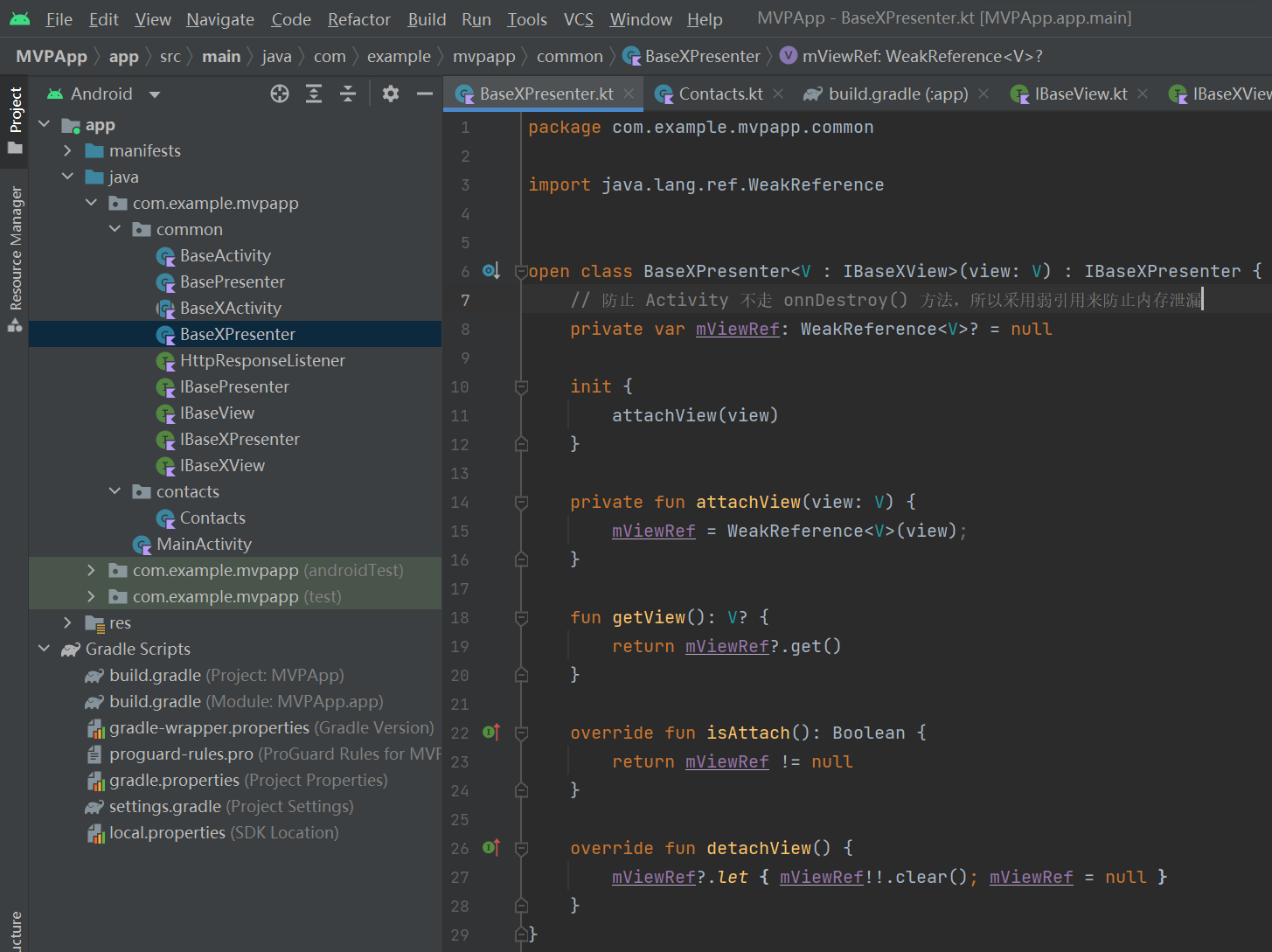Open the View menu
The height and width of the screenshot is (952, 1272).
coord(153,19)
